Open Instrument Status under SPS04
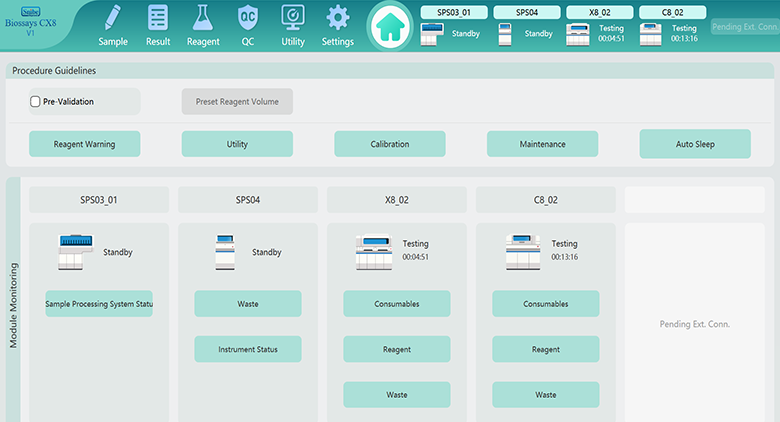This screenshot has height=422, width=780. (x=247, y=349)
